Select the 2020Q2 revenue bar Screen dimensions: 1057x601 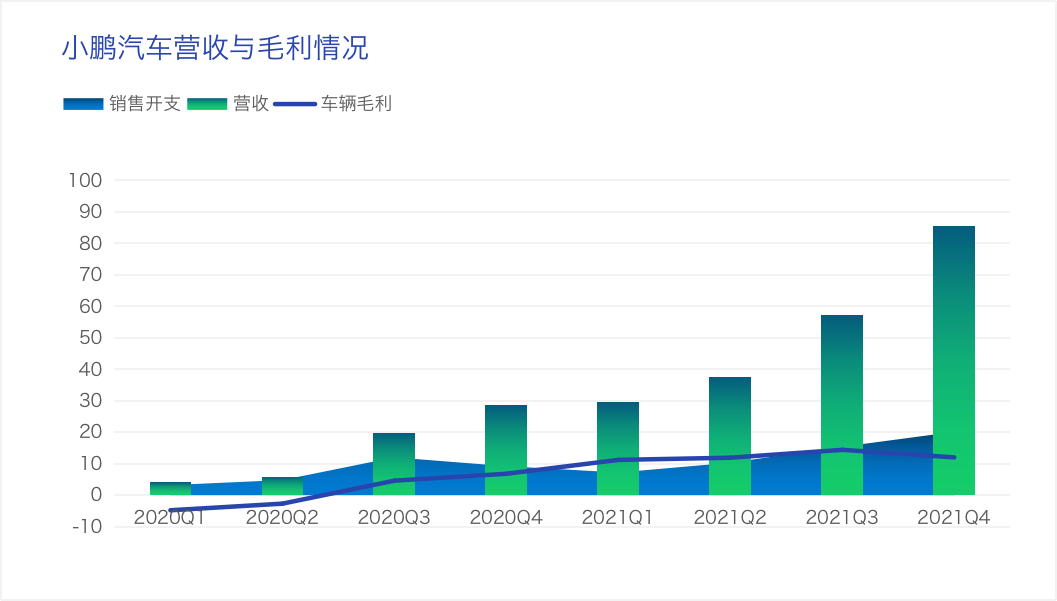click(282, 486)
